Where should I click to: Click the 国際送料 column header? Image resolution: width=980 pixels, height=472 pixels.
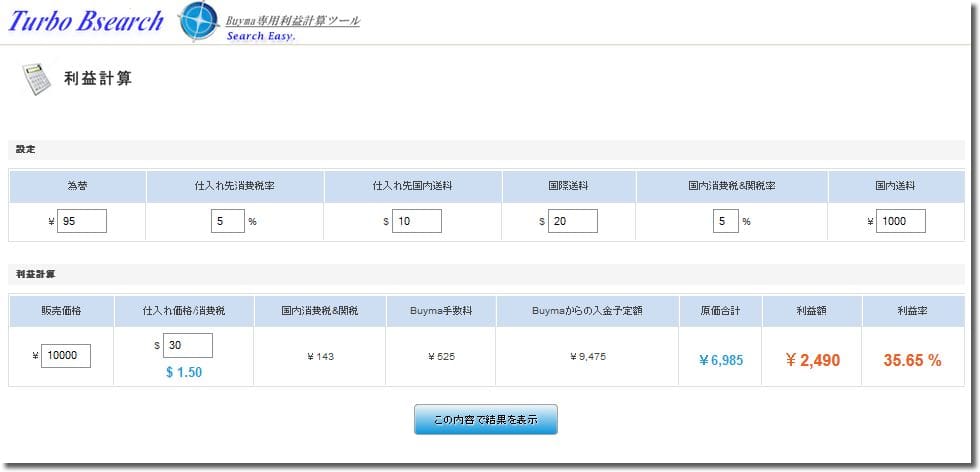click(569, 186)
